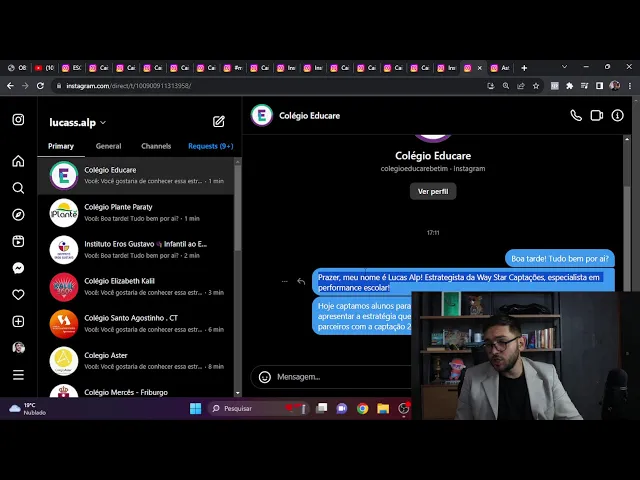Open Messages messenger icon in sidebar

pyautogui.click(x=18, y=268)
